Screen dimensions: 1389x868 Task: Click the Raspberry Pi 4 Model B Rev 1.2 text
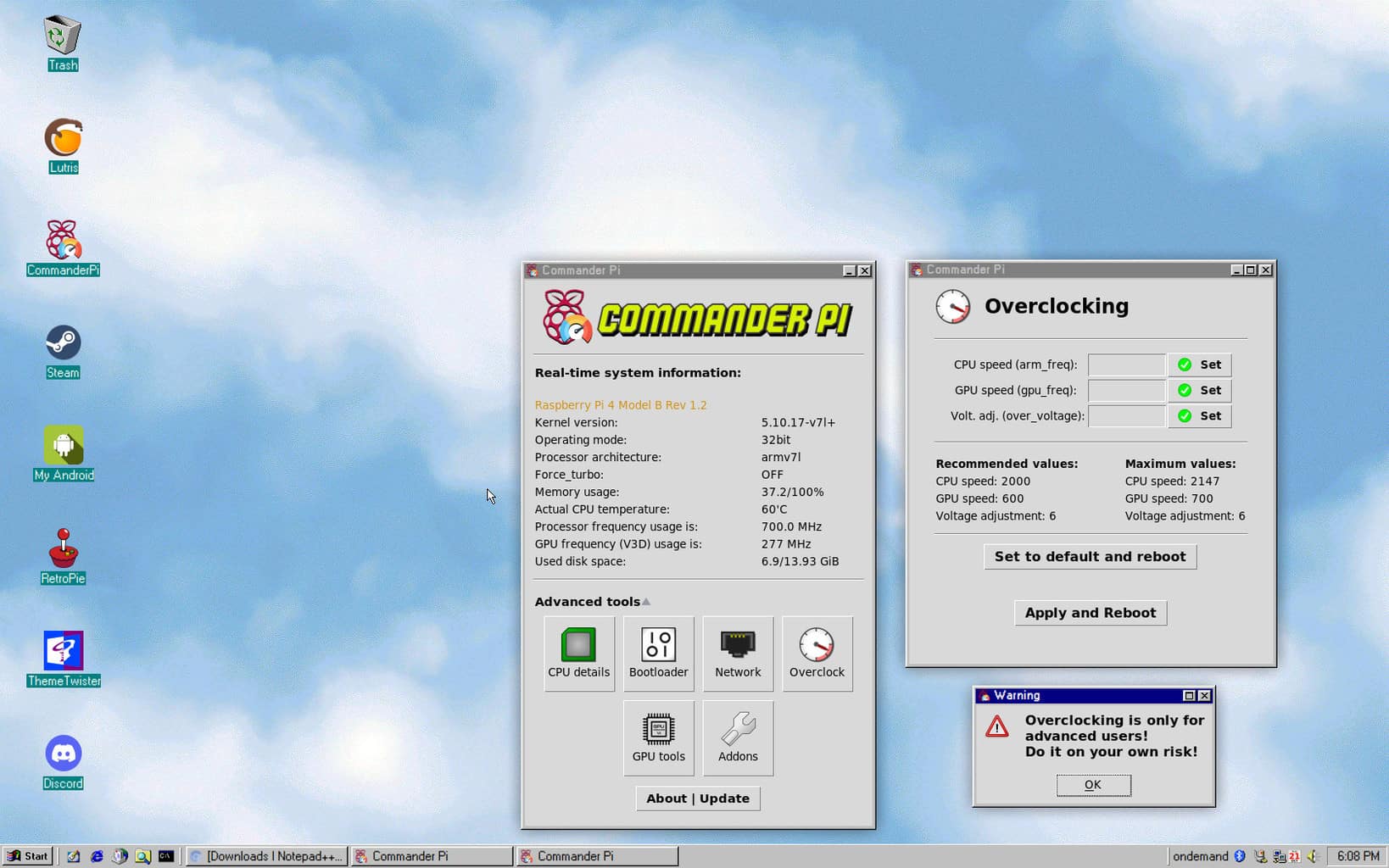(x=621, y=405)
